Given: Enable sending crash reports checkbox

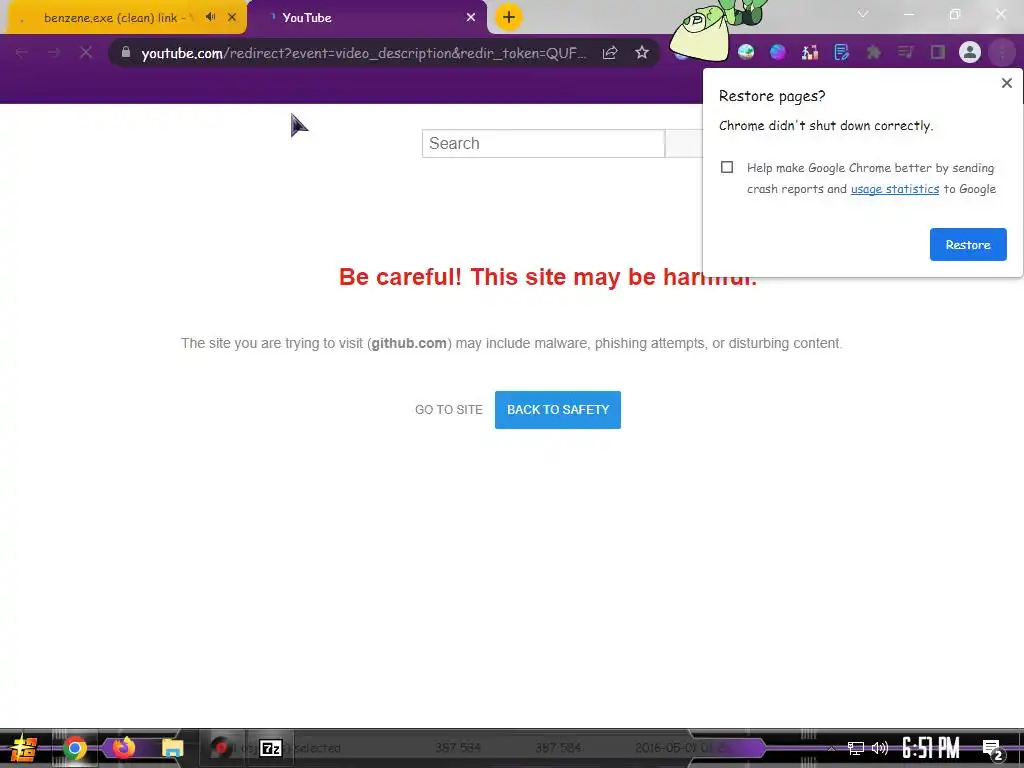Looking at the screenshot, I should click(x=727, y=167).
